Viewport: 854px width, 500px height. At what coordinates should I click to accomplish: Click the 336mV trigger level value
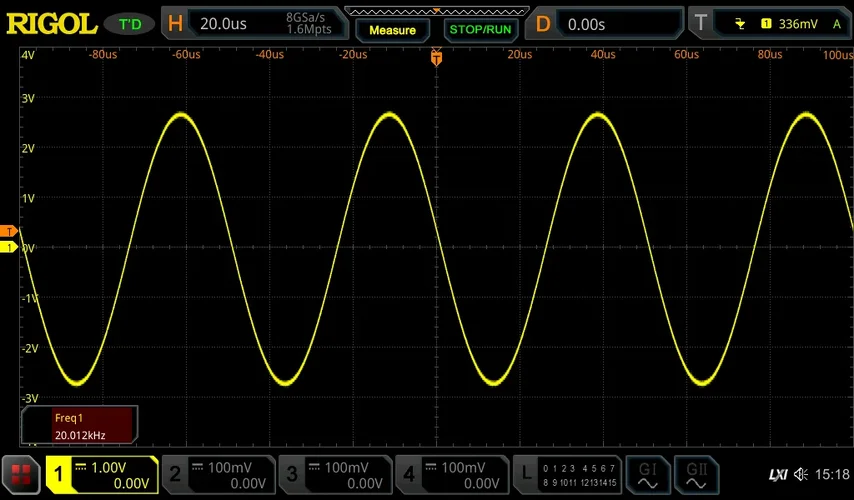(798, 23)
